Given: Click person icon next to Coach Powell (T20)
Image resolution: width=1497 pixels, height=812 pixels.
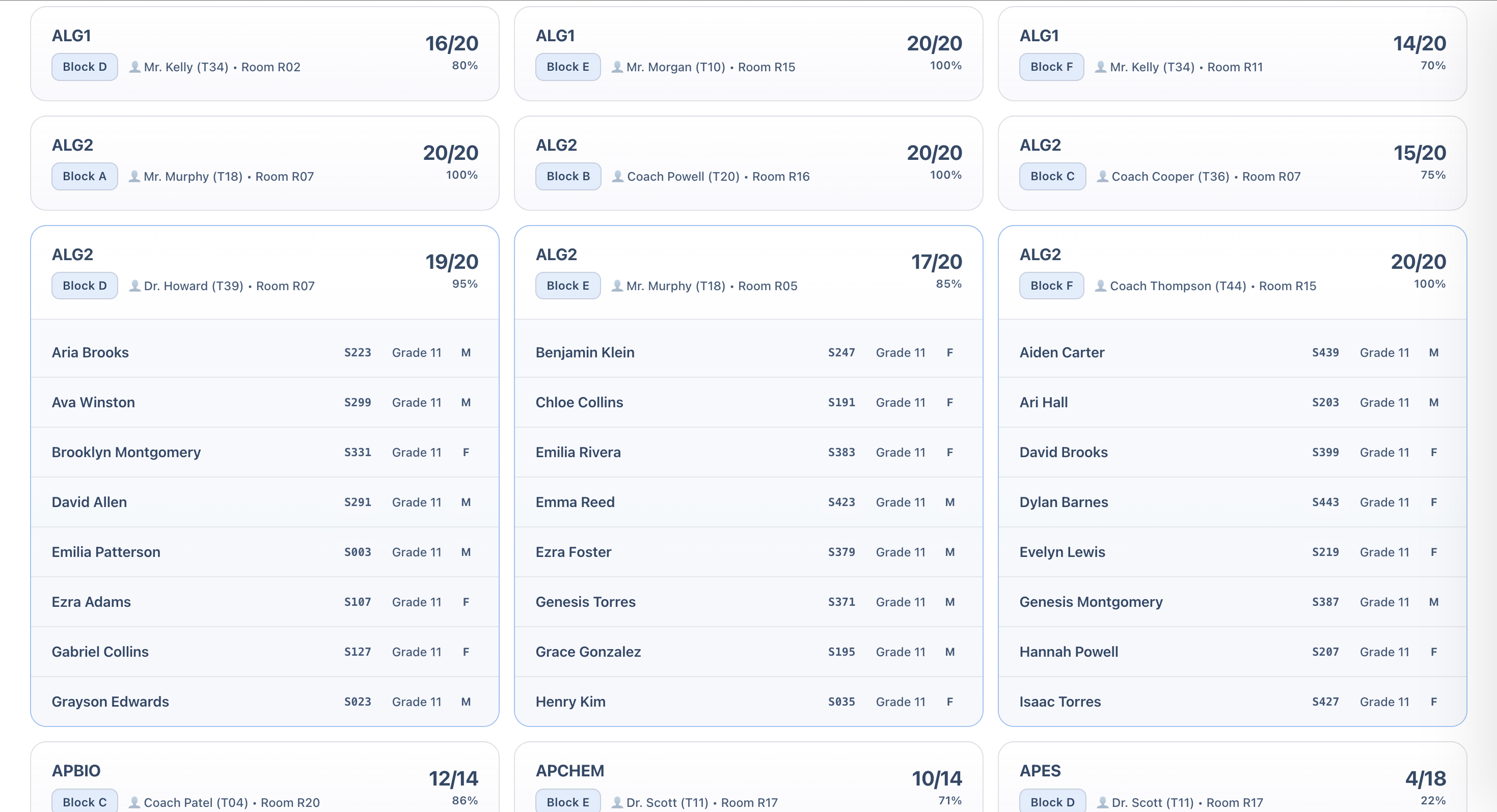Looking at the screenshot, I should (x=617, y=176).
